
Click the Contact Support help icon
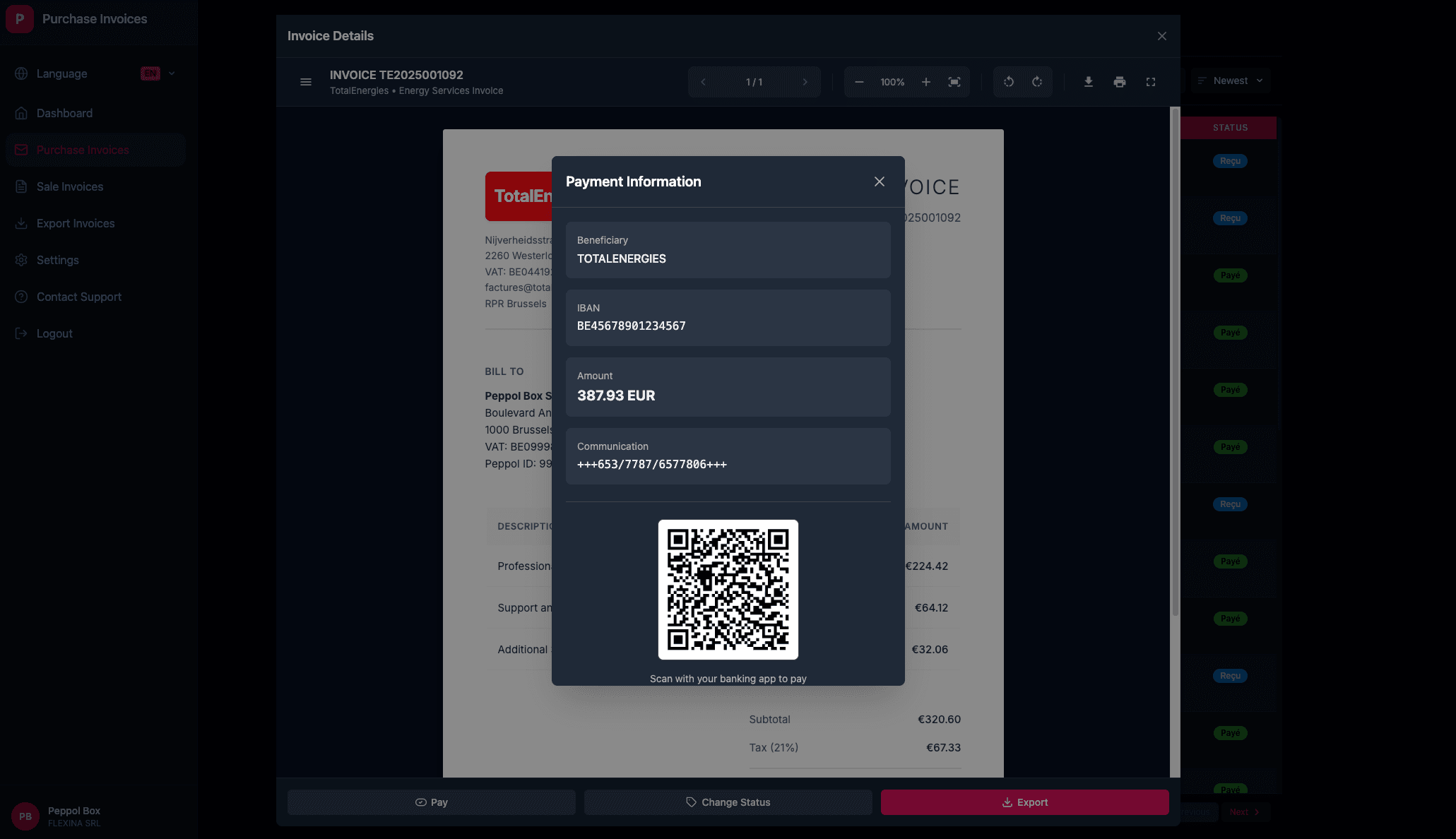(x=21, y=297)
